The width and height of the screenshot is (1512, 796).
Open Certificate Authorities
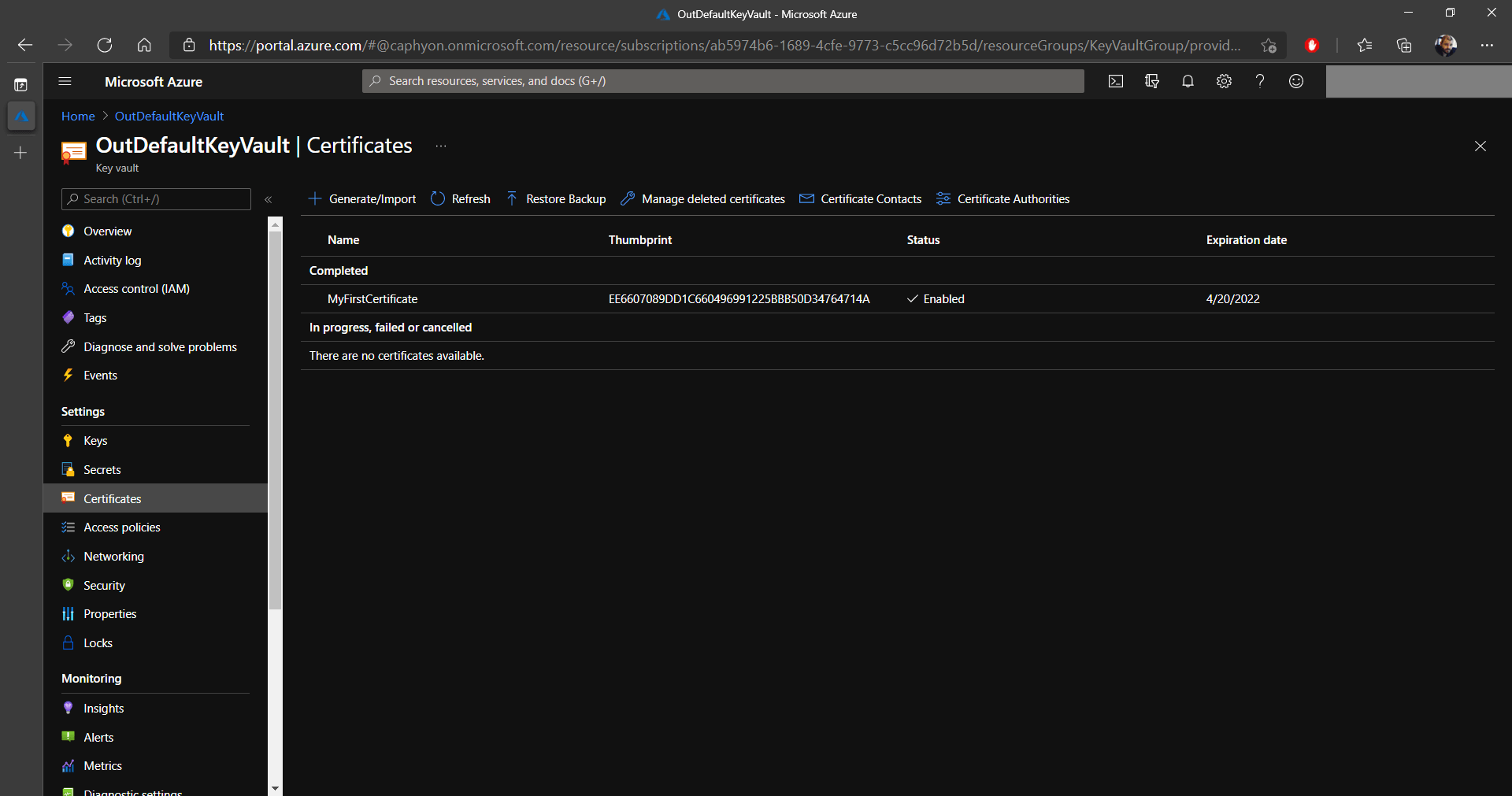coord(1002,199)
